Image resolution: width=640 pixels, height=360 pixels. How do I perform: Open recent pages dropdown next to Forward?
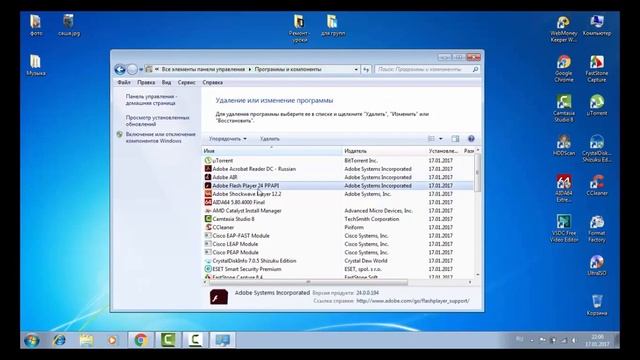point(141,69)
